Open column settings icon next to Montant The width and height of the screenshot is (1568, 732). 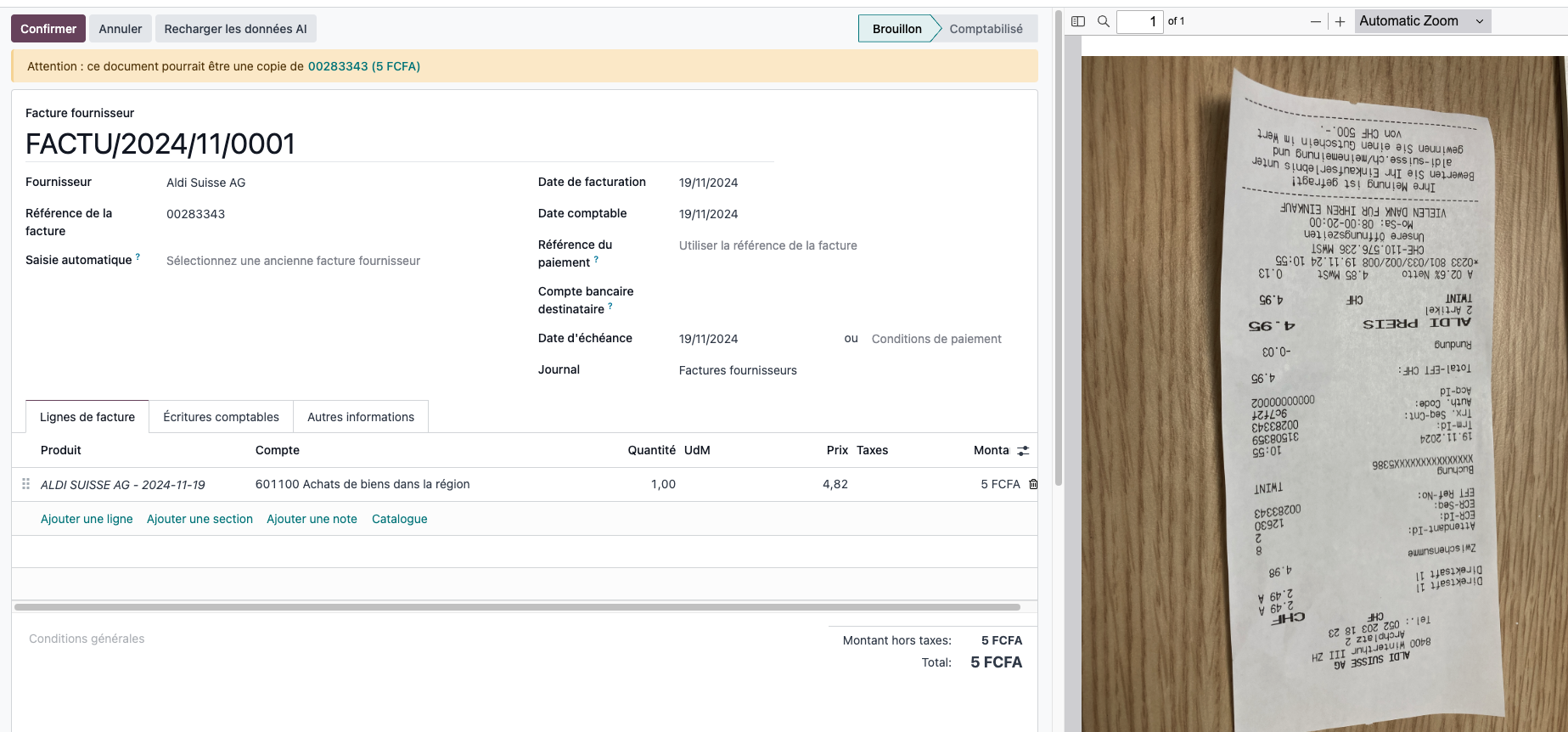pyautogui.click(x=1023, y=451)
